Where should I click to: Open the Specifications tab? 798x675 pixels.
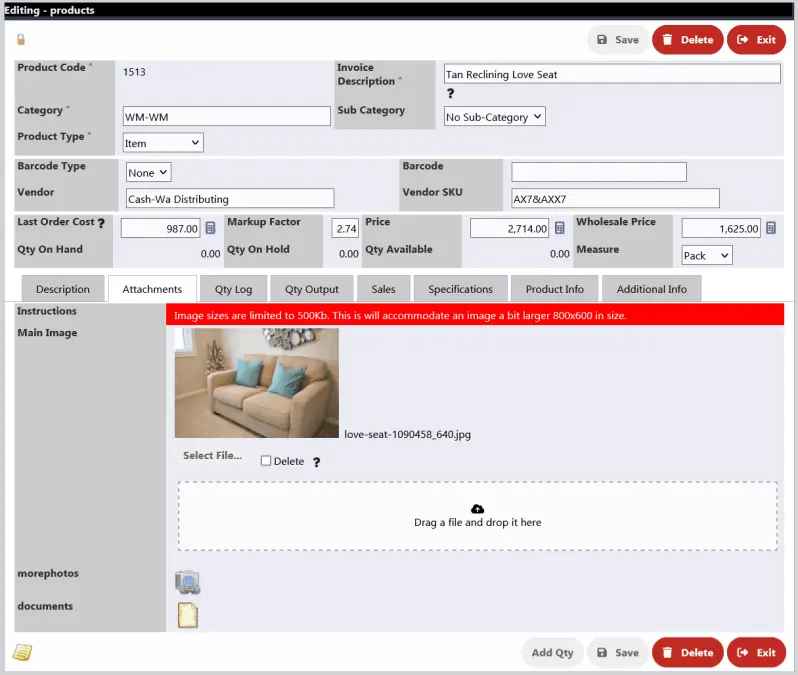pyautogui.click(x=460, y=289)
